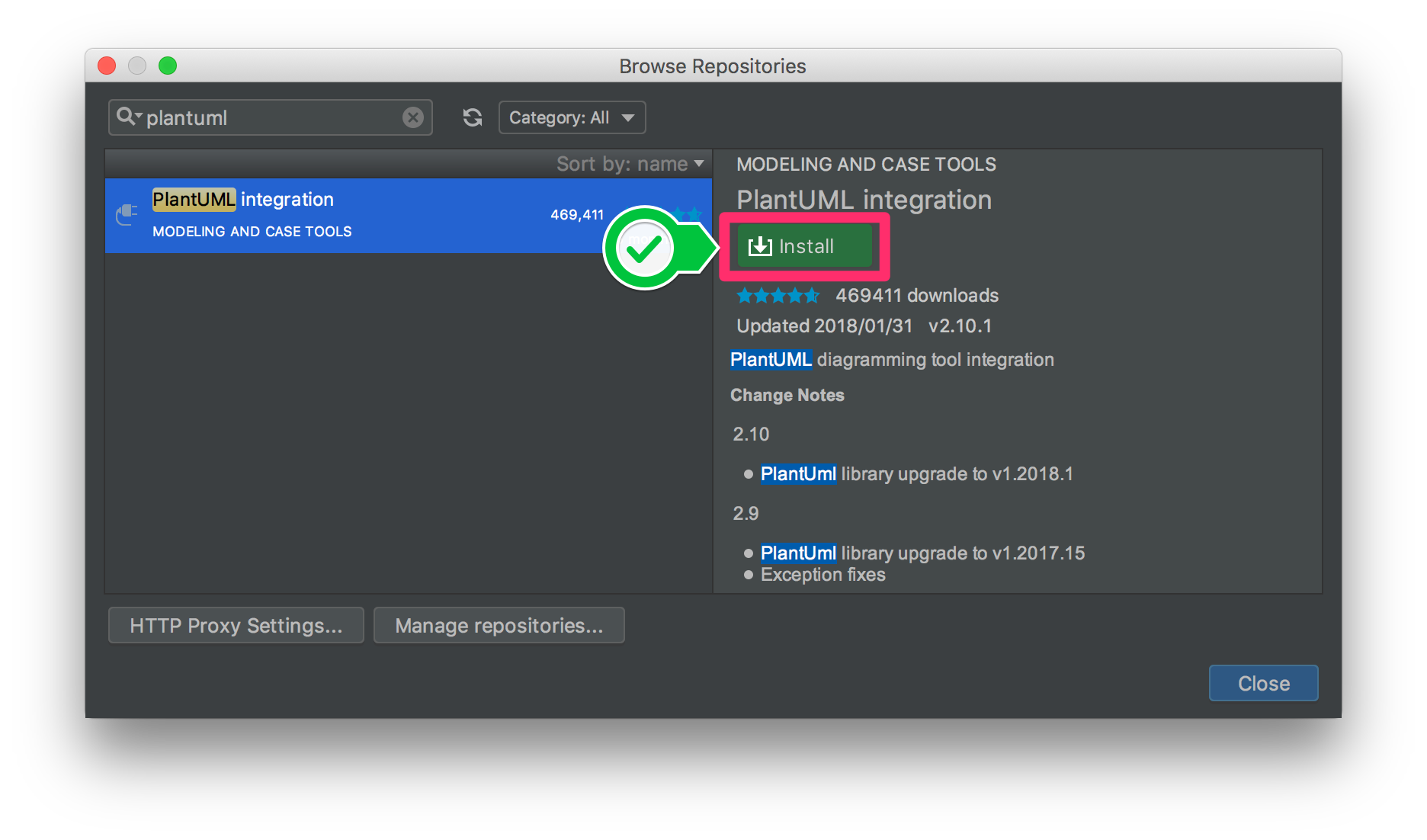
Task: Select PlantUML integration plugin row
Action: click(409, 215)
